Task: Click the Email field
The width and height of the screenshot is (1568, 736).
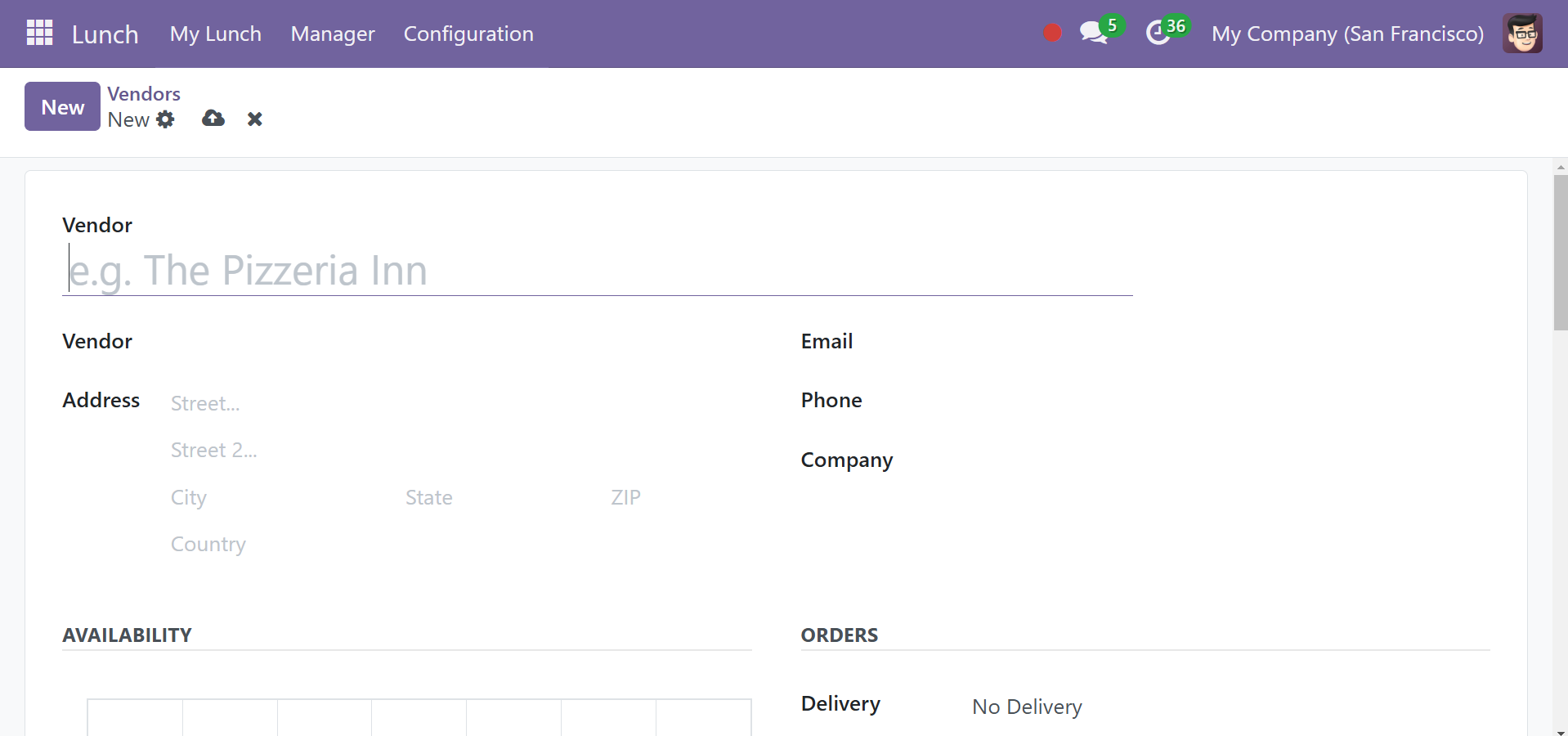Action: [1231, 341]
